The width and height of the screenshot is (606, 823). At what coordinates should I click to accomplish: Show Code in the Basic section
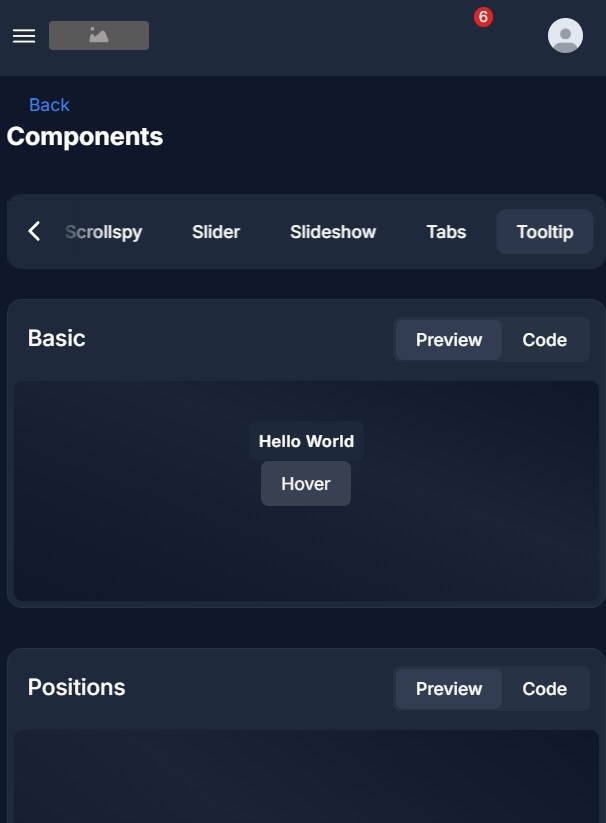tap(544, 340)
